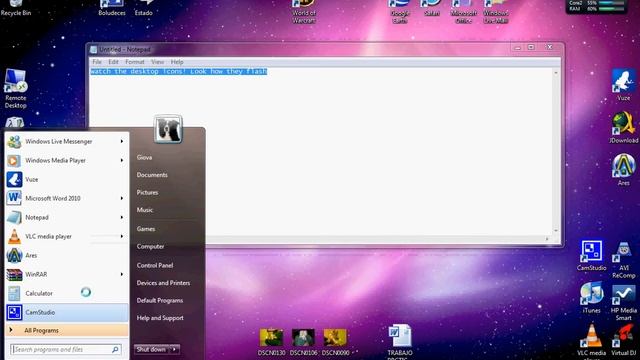Viewport: 640px width, 360px height.
Task: Open the Help menu in Notepad
Action: pos(177,62)
